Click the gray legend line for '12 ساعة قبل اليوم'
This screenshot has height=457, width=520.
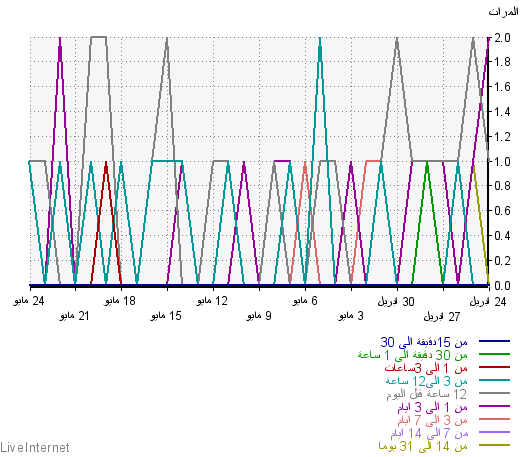click(x=494, y=393)
